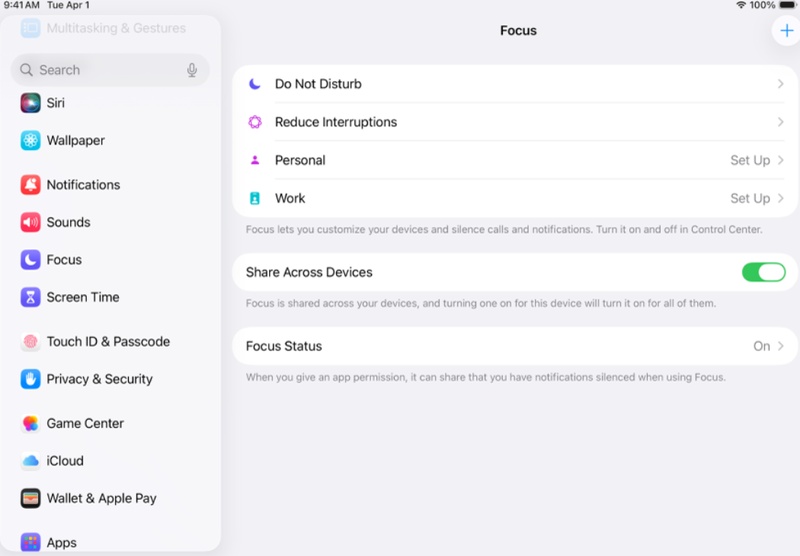Open the Do Not Disturb focus
Screen dimensions: 800x556
point(515,84)
